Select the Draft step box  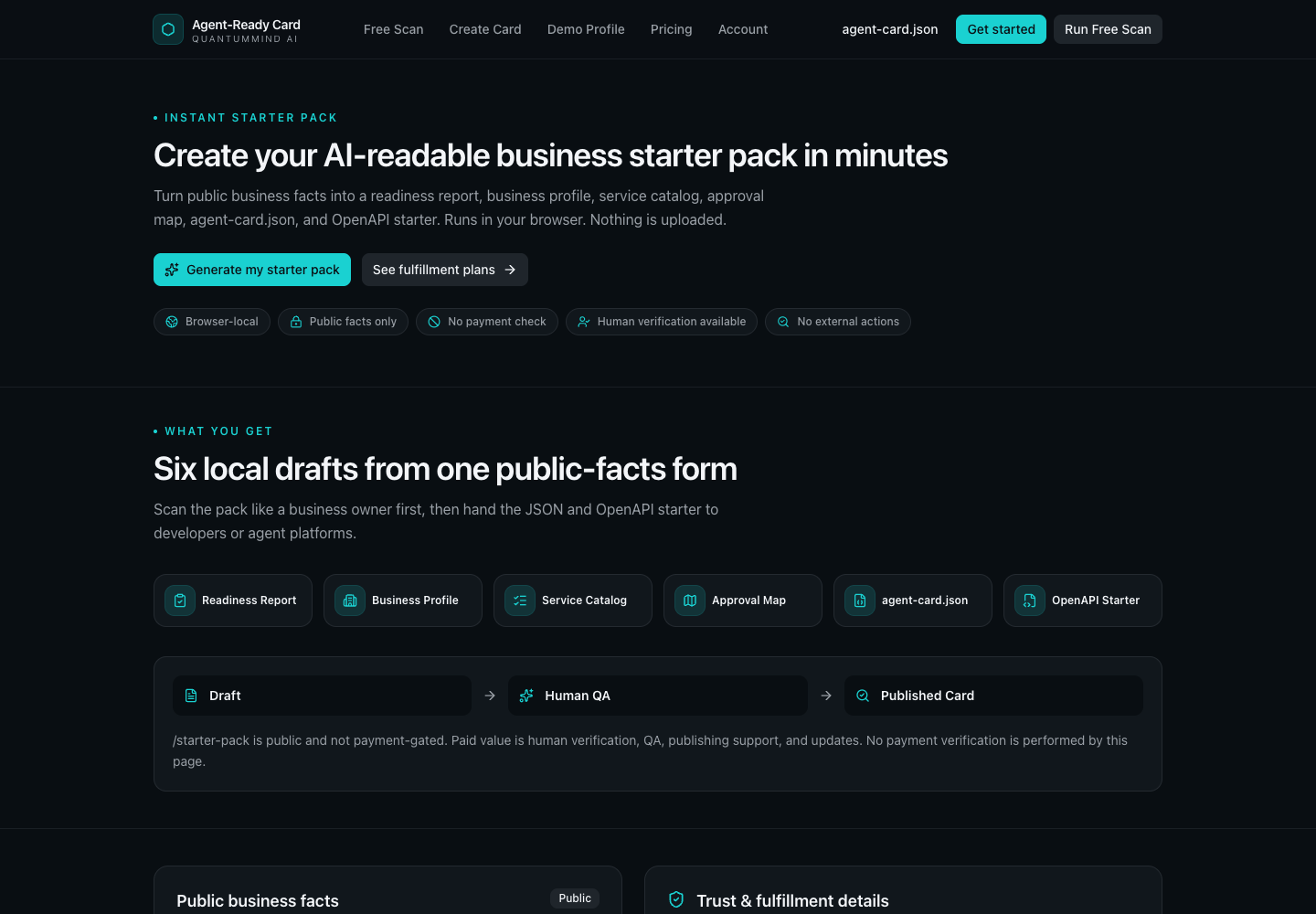[x=322, y=696]
